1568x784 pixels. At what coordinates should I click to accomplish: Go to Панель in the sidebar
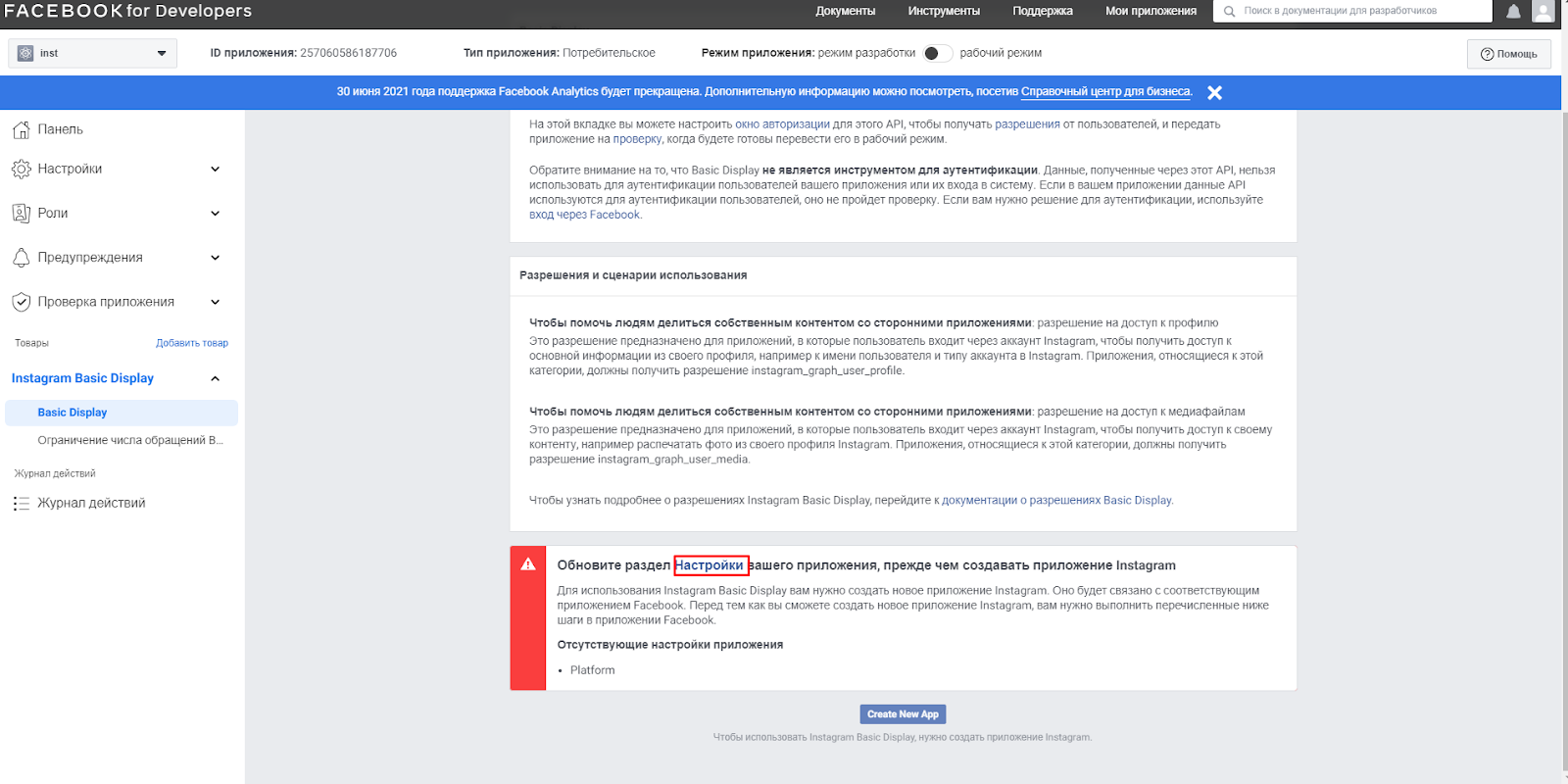pyautogui.click(x=60, y=129)
